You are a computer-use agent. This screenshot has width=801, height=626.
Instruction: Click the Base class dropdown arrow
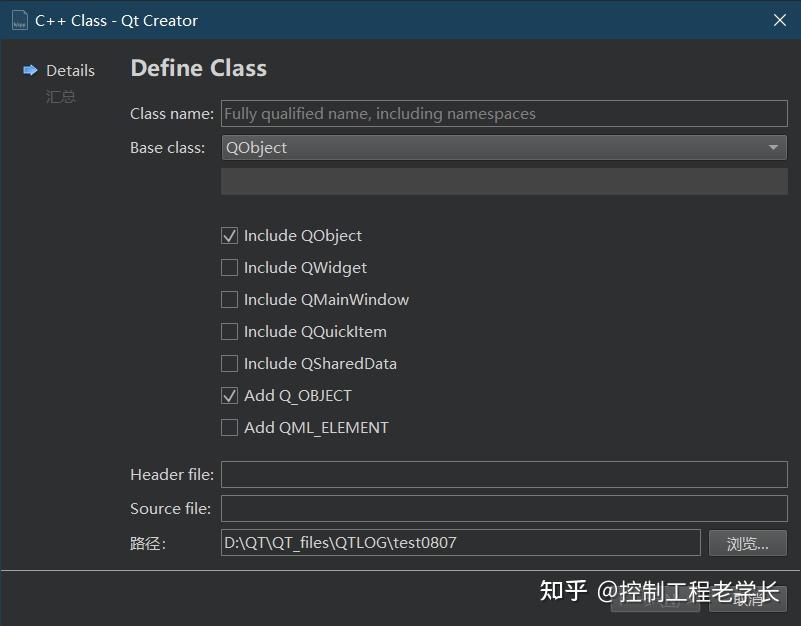coord(773,146)
